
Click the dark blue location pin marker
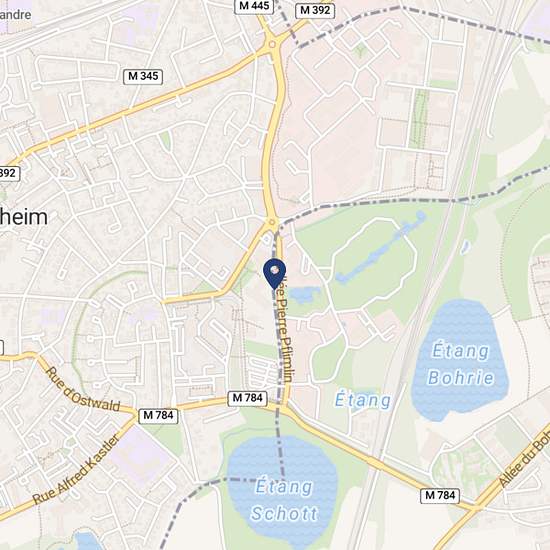[x=274, y=274]
